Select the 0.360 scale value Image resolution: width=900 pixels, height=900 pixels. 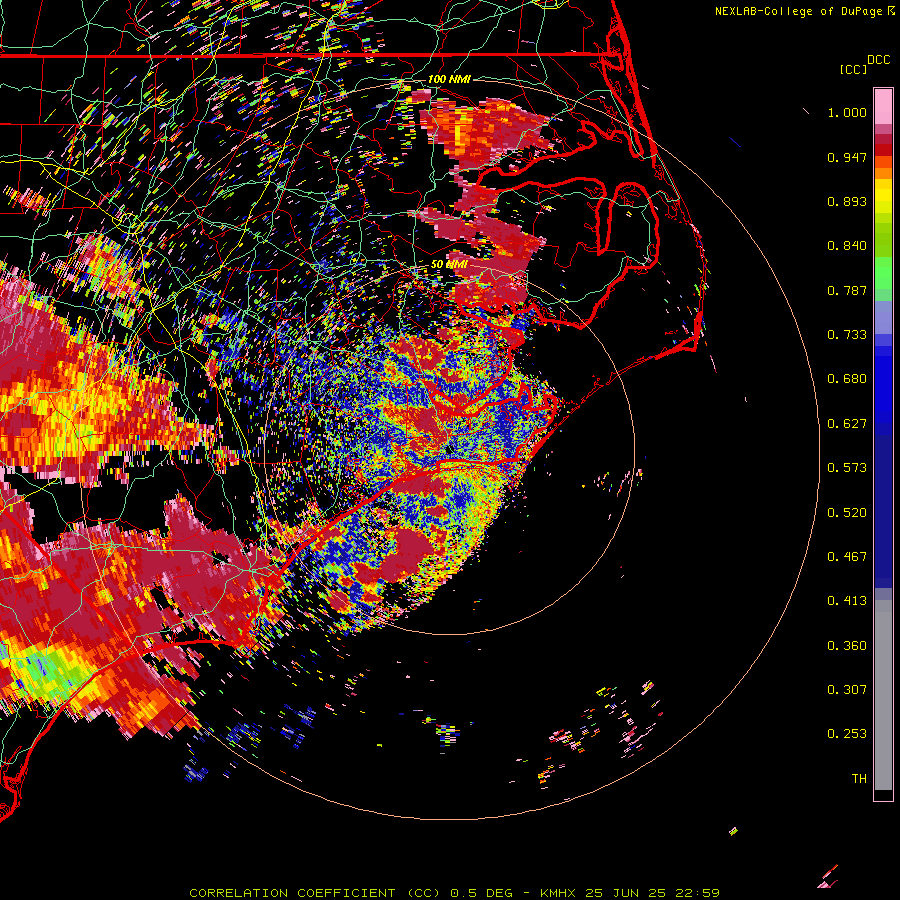[x=847, y=646]
